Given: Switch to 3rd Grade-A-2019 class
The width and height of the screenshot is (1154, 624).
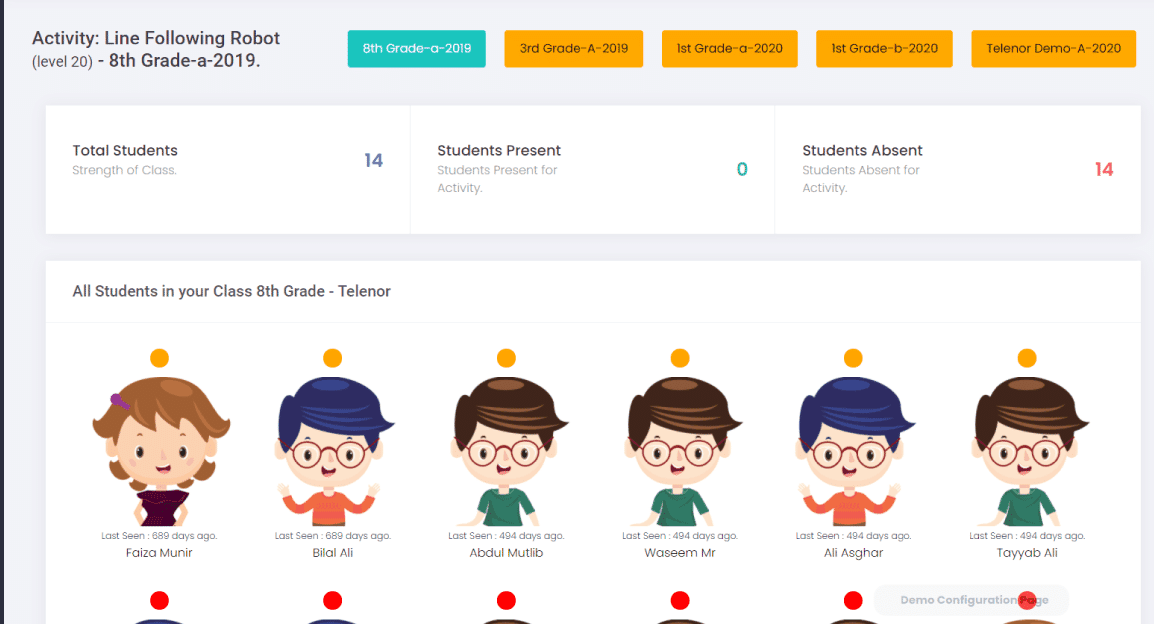Looking at the screenshot, I should [x=573, y=49].
